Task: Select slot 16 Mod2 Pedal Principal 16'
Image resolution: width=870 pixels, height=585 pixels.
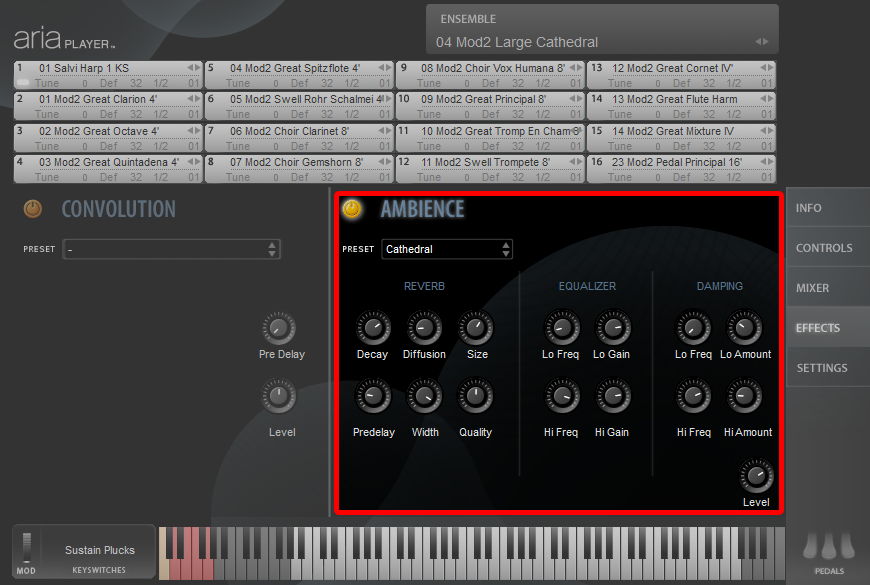Action: 680,162
